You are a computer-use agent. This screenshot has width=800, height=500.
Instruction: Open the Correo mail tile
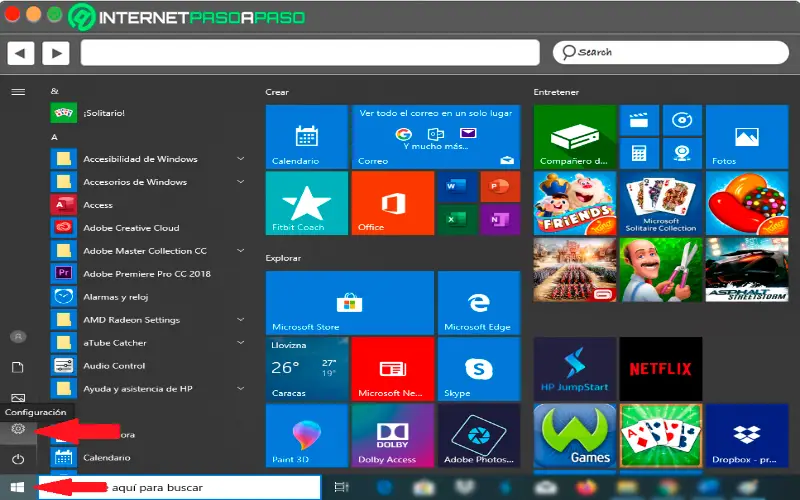click(x=436, y=137)
